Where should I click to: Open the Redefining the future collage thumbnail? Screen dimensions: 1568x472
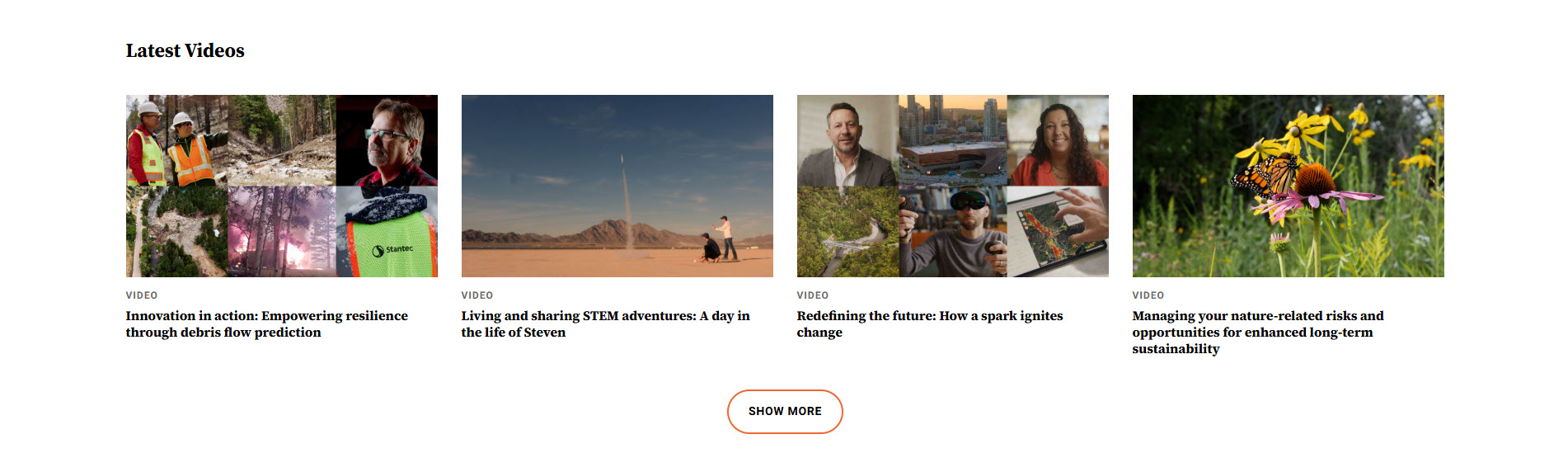952,186
